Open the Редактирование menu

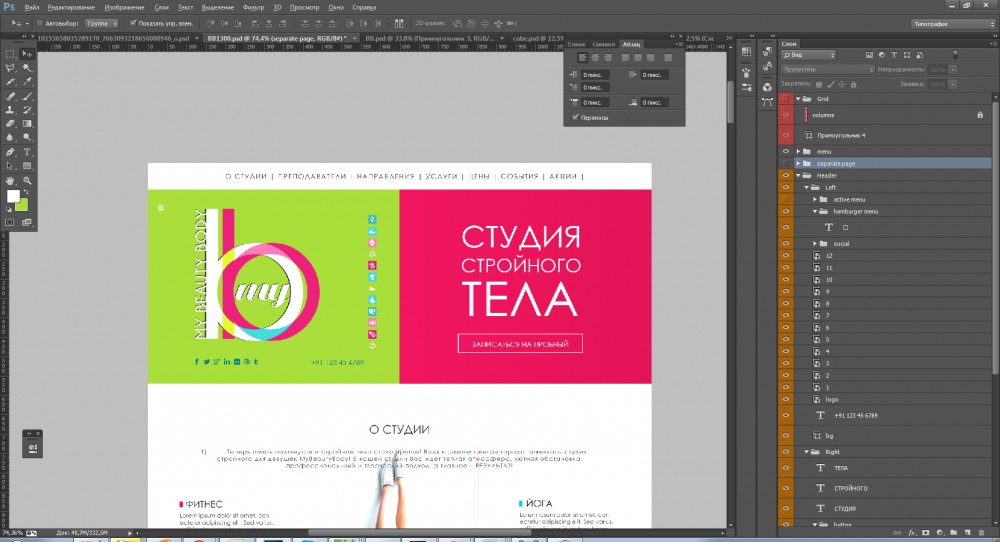[x=71, y=7]
